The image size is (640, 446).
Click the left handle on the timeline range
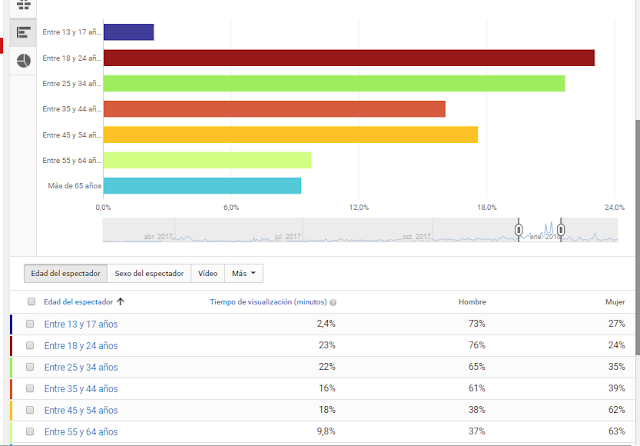[519, 231]
